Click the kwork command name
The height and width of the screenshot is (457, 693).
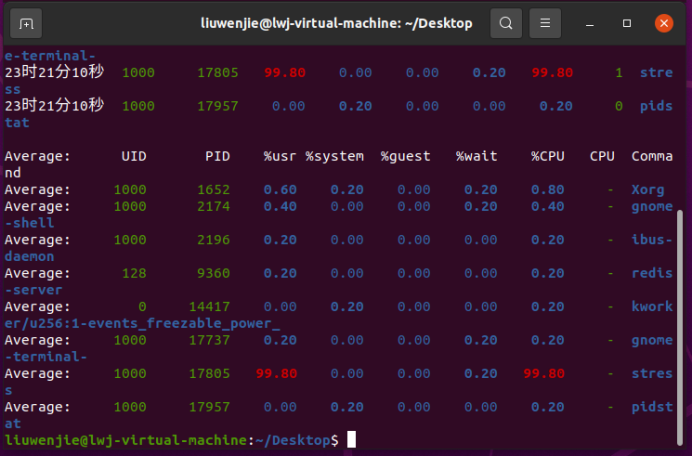click(x=652, y=307)
